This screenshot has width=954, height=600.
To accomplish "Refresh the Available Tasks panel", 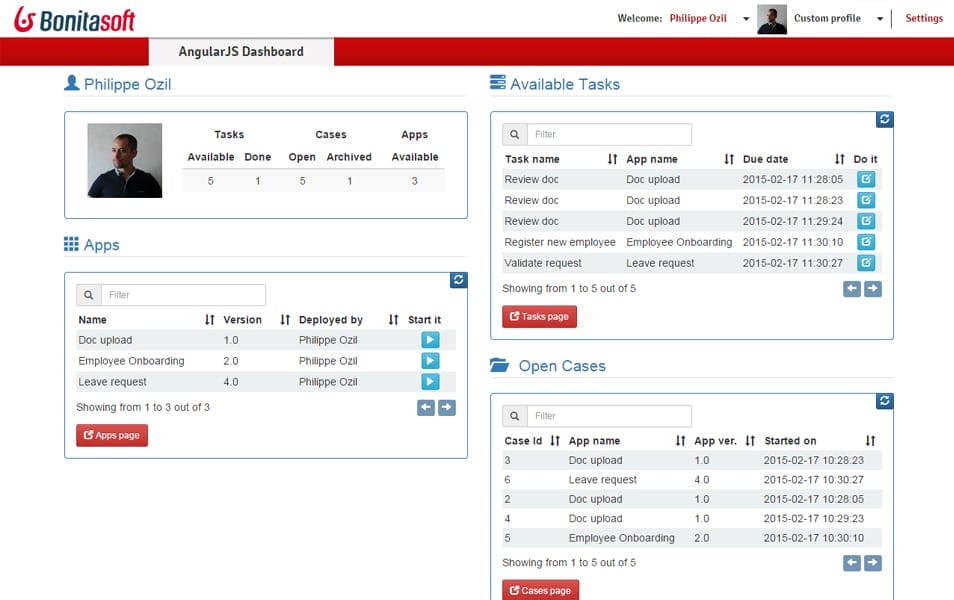I will tap(884, 119).
